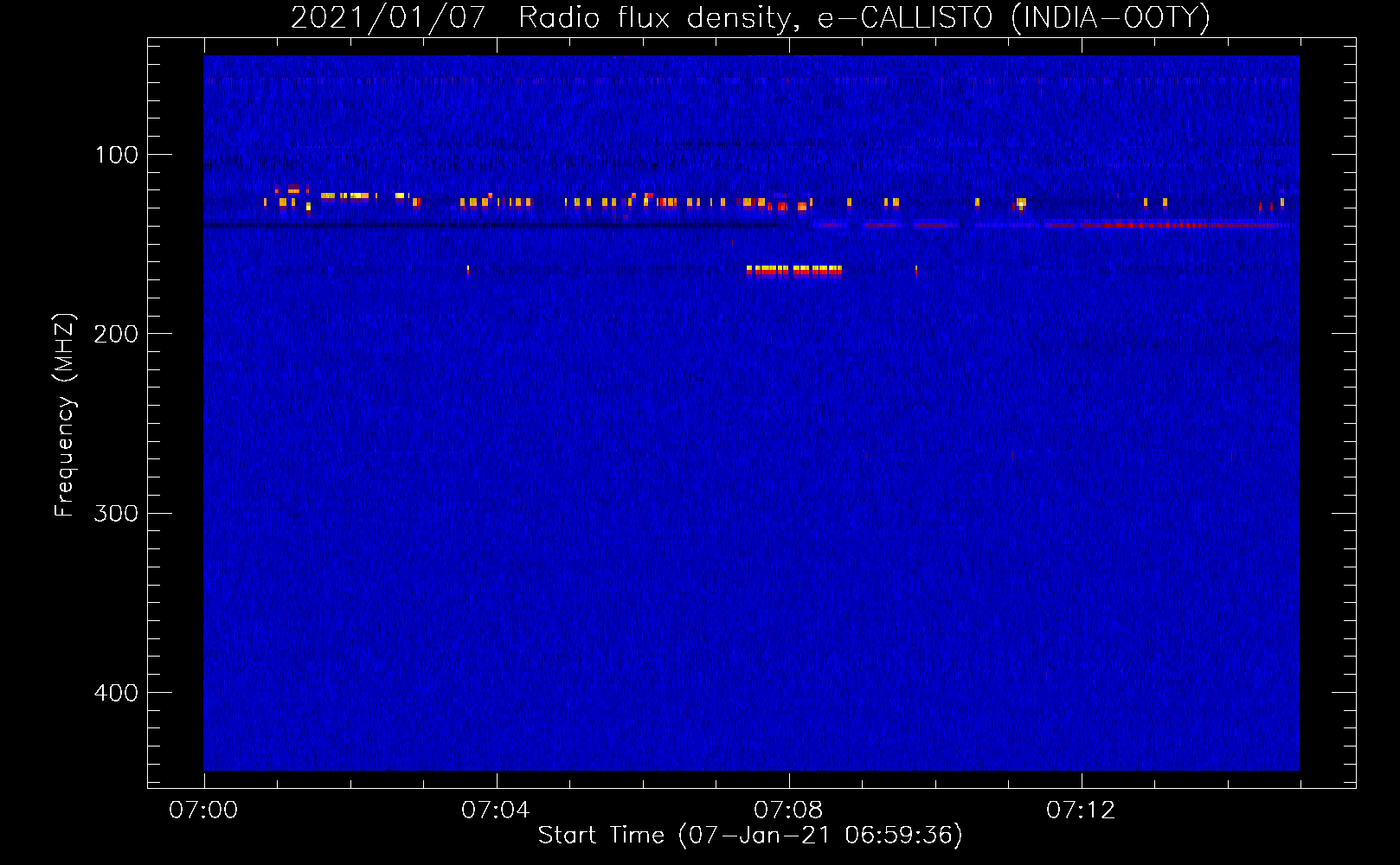Click the 'Frequency (MHZ)' axis label
Screen dimensions: 1400x865
tap(65, 415)
